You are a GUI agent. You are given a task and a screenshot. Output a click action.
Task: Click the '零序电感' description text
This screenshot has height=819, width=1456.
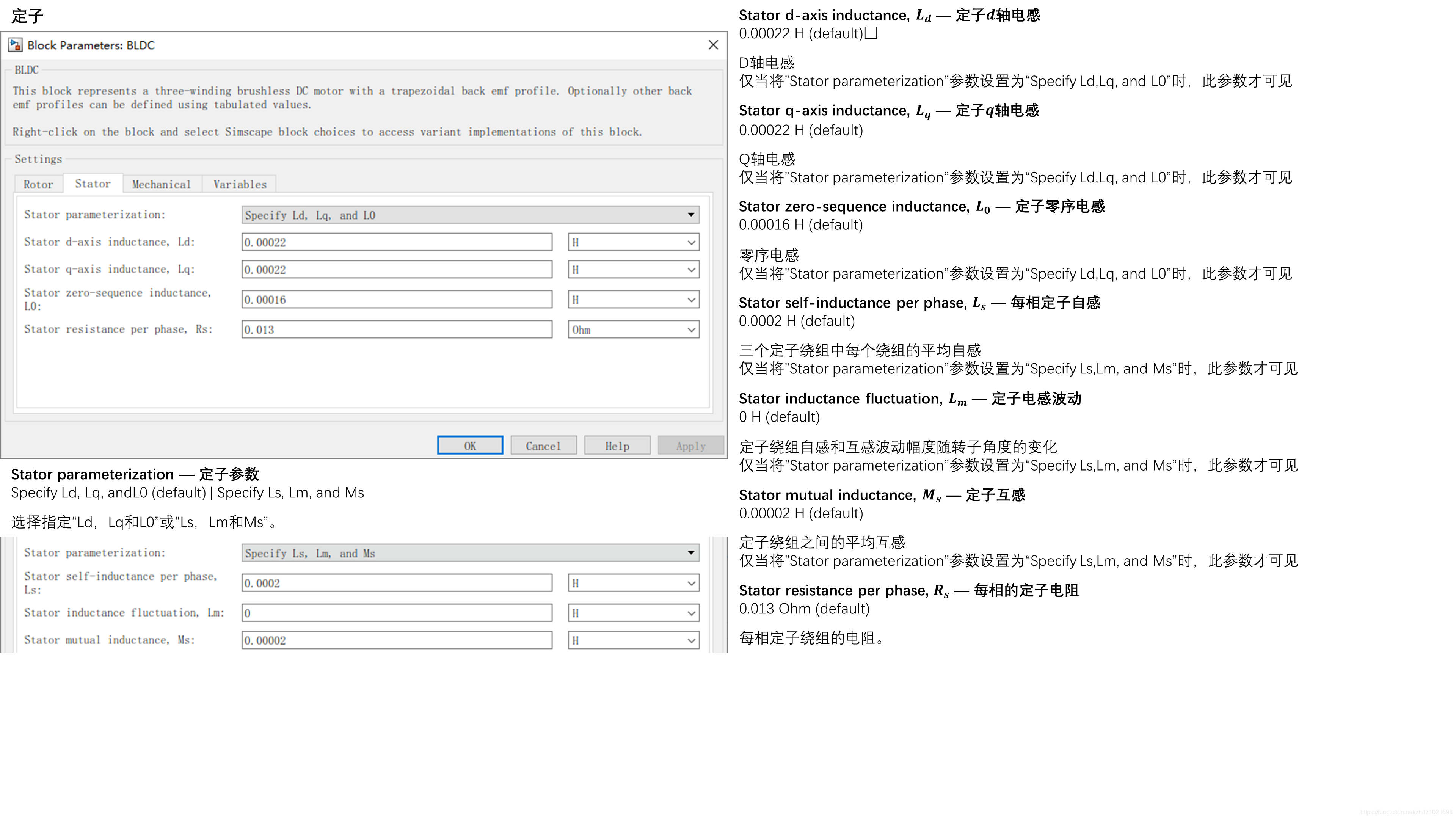[769, 256]
